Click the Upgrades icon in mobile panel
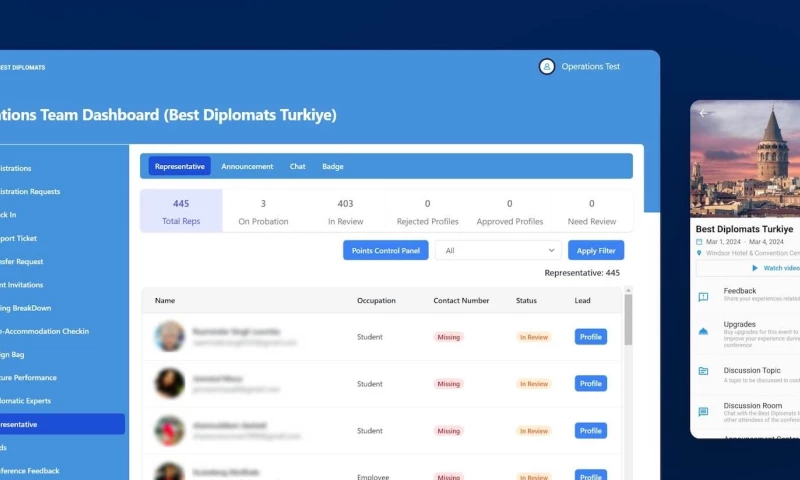800x480 pixels. click(703, 332)
